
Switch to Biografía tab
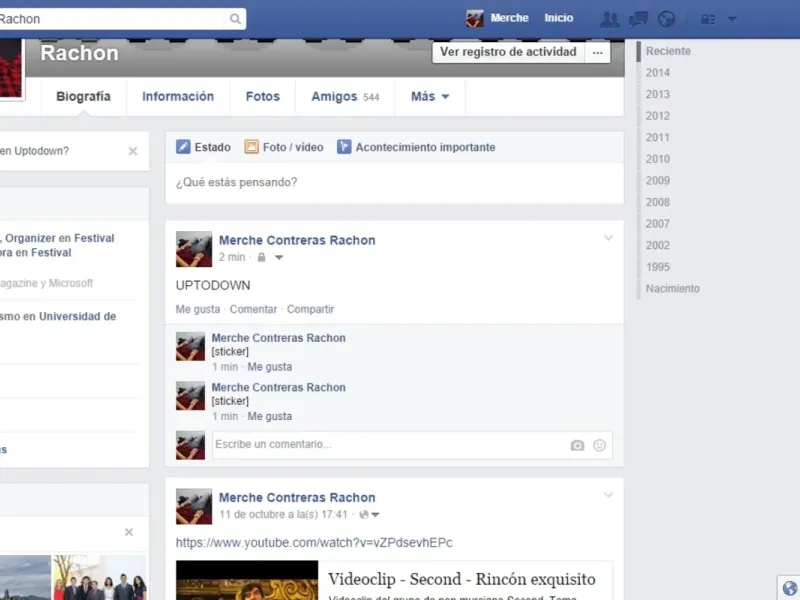pos(83,96)
